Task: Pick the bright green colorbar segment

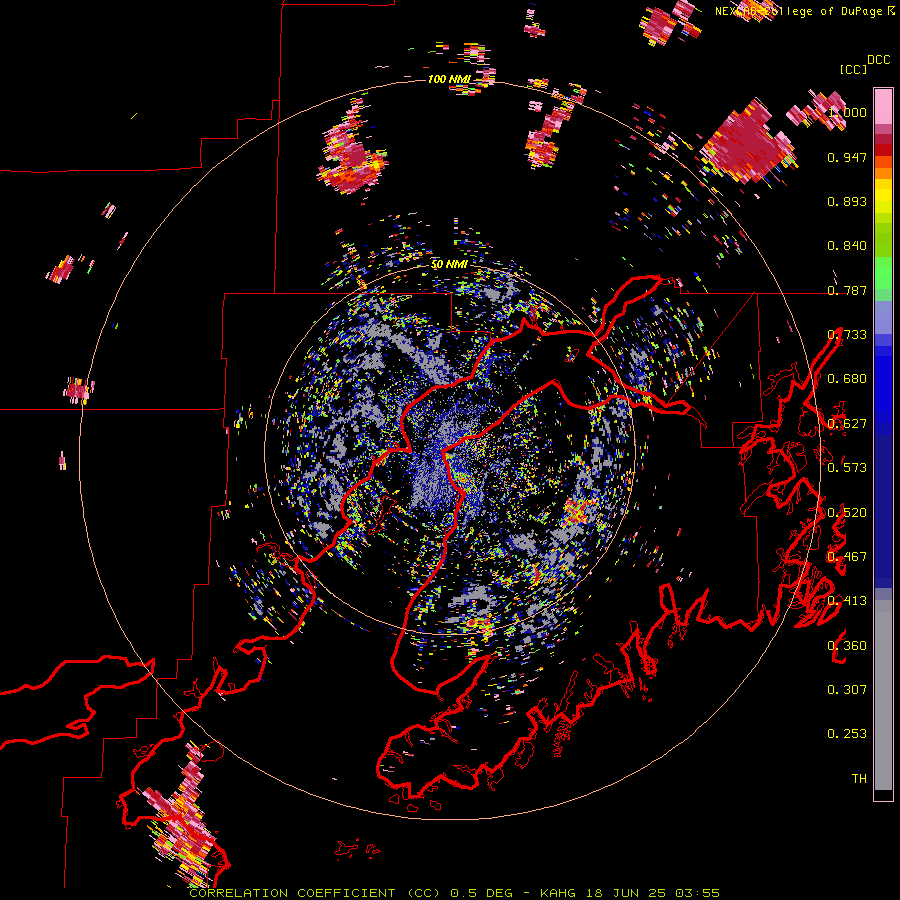Action: [x=883, y=273]
